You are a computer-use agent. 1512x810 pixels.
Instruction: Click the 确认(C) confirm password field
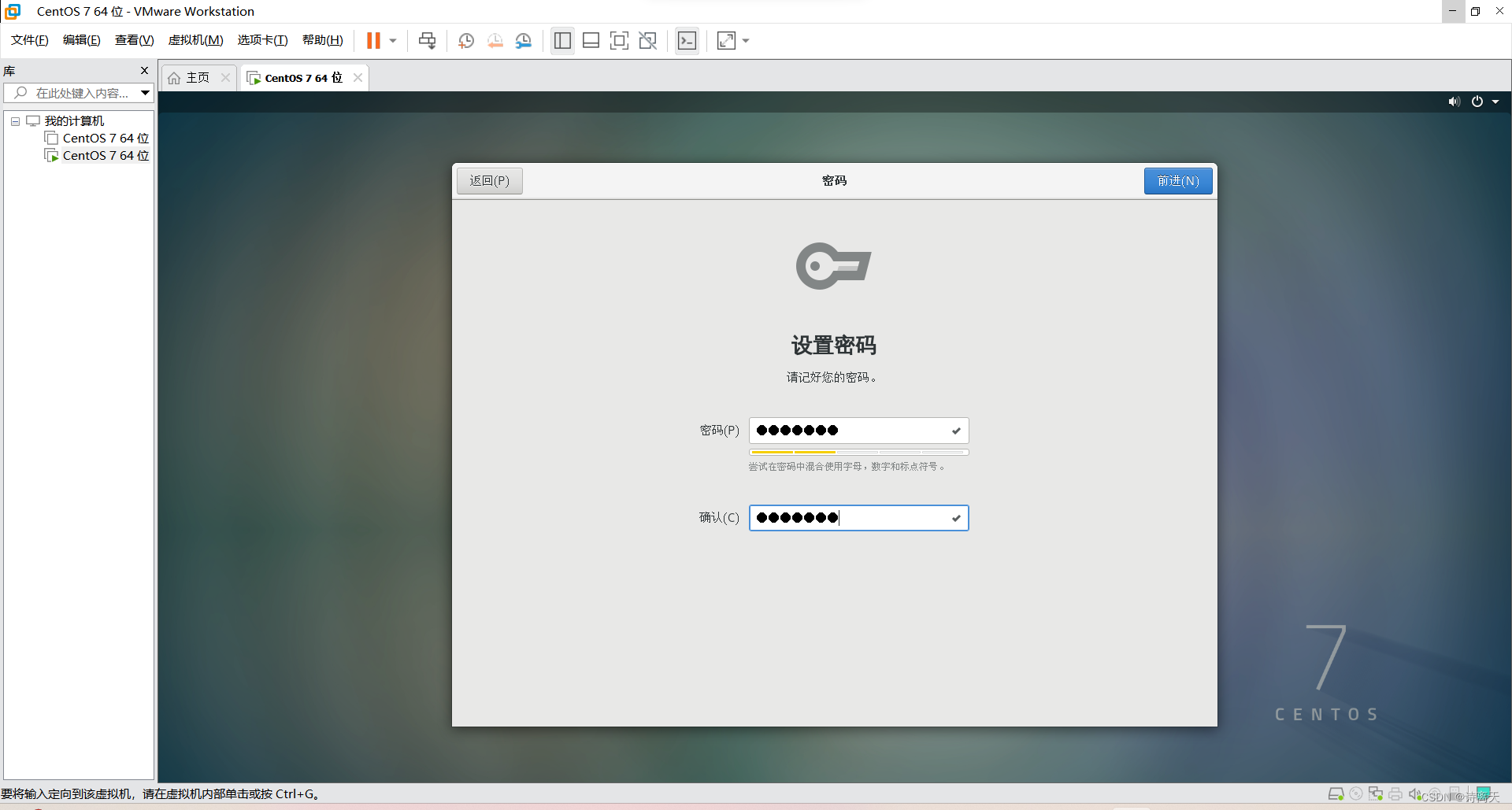click(x=858, y=518)
